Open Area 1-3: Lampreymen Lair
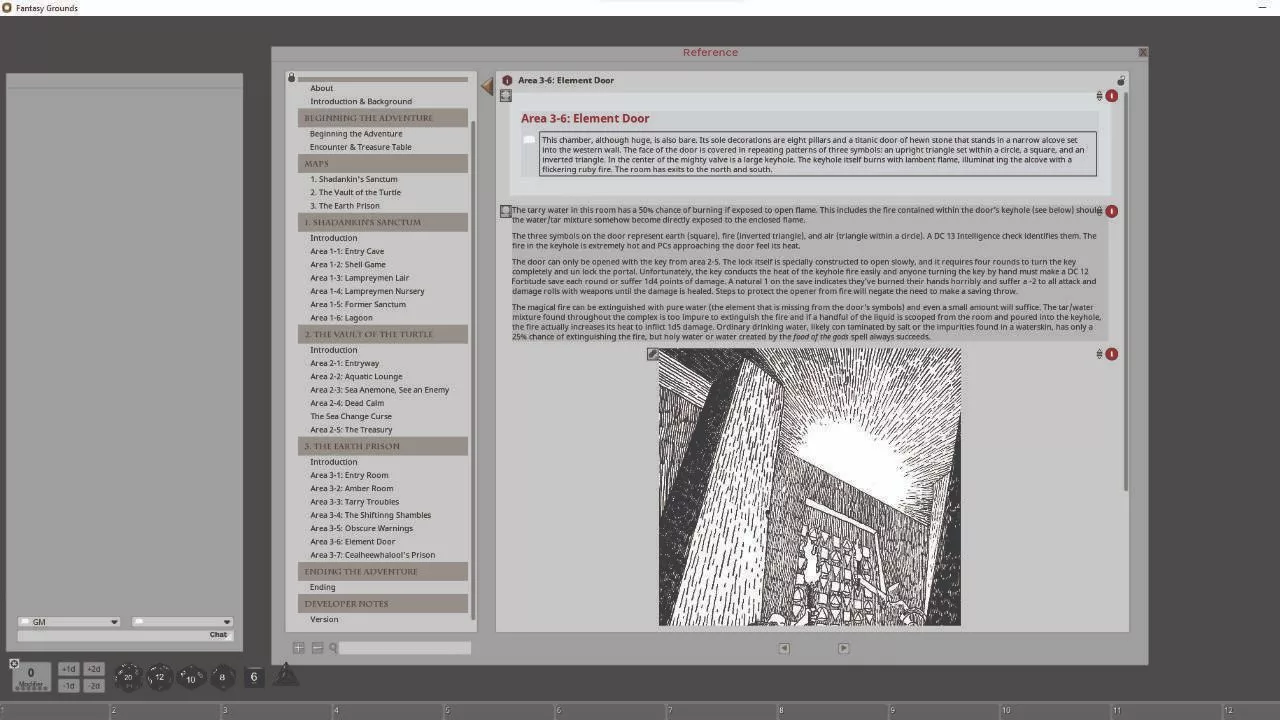 (x=359, y=278)
